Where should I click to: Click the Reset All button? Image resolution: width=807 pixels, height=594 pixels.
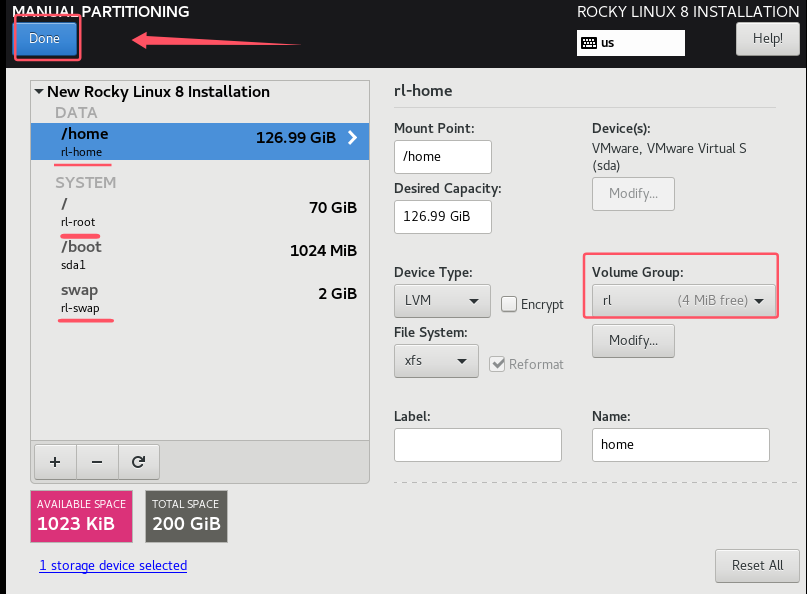pos(757,566)
